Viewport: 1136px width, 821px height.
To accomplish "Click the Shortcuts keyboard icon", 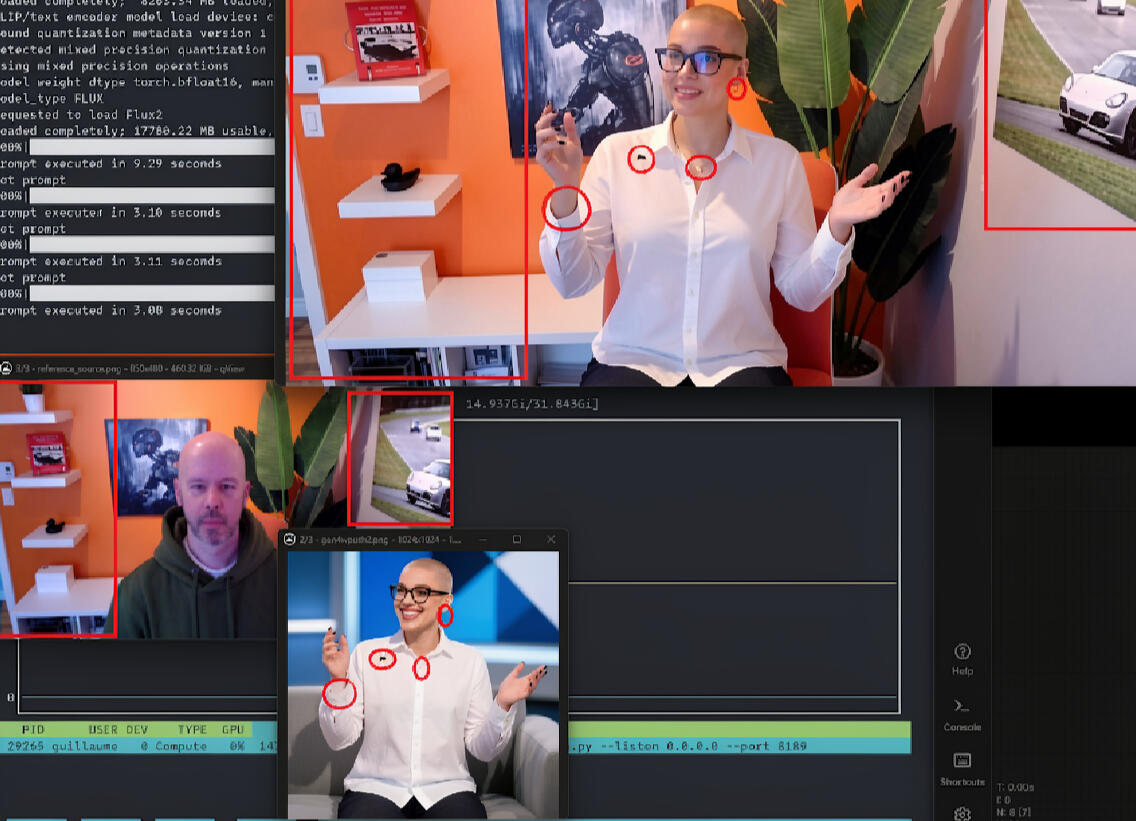I will tap(962, 762).
